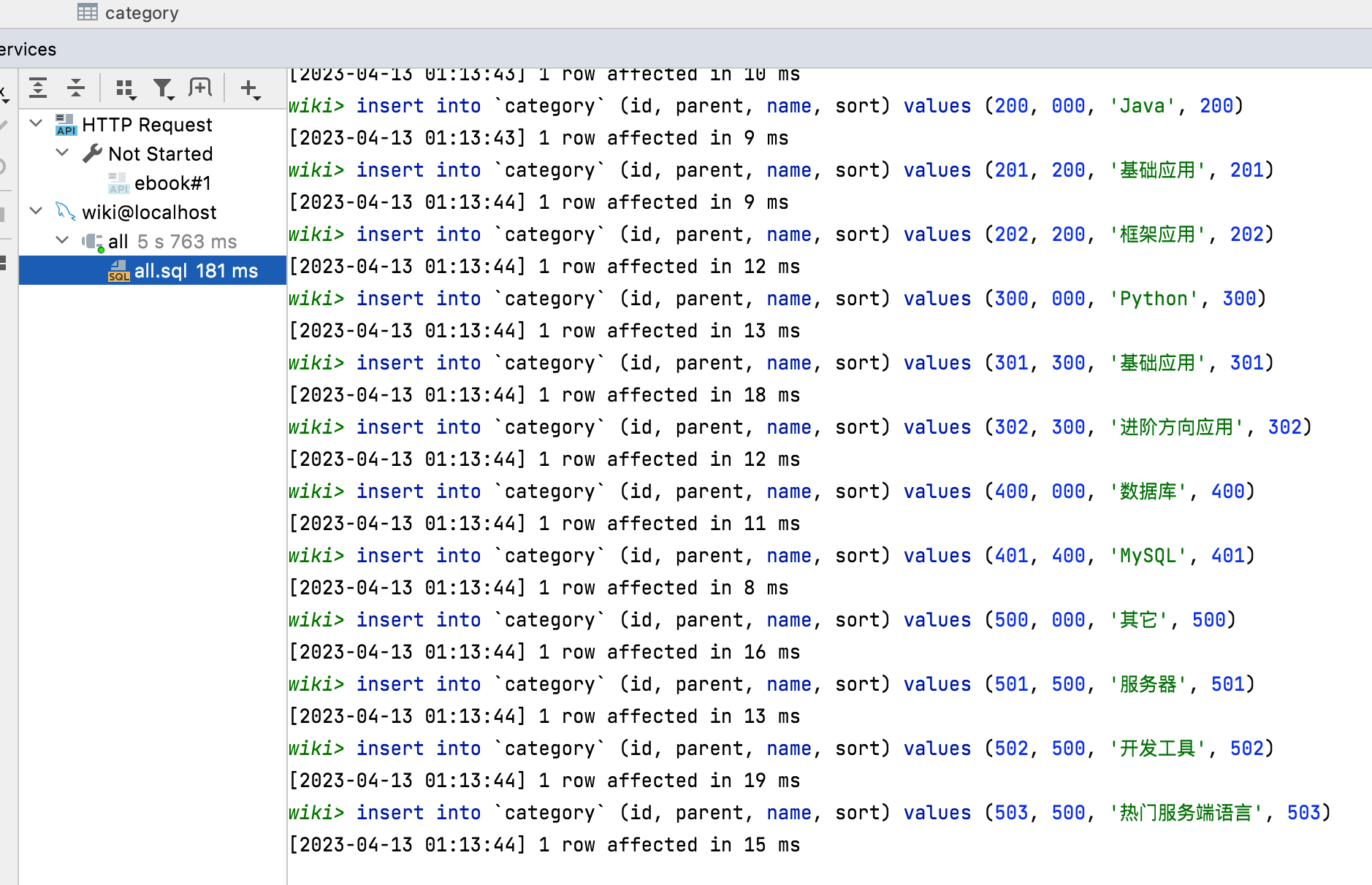Select the Not Started group entry
The image size is (1372, 885).
pos(161,153)
